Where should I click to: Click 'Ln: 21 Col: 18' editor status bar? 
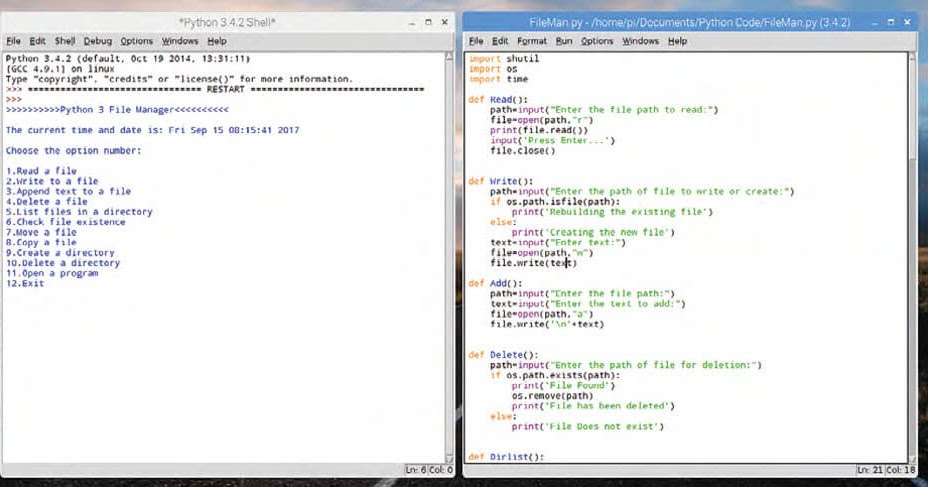[x=886, y=470]
